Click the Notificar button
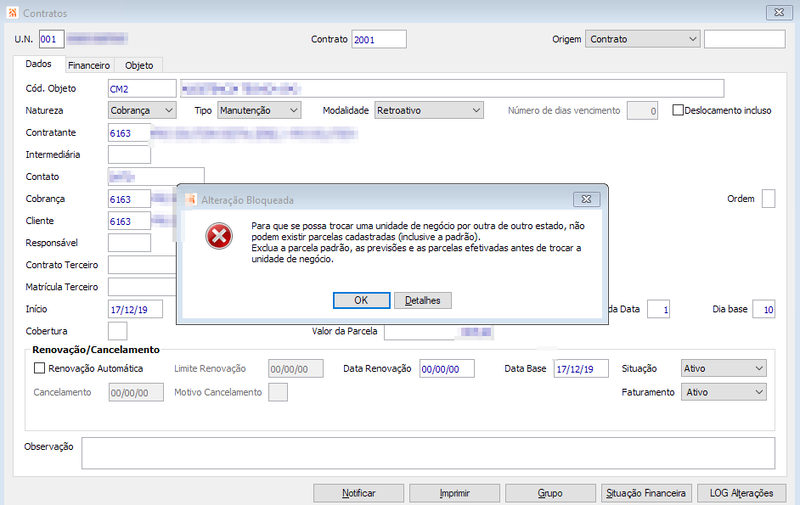800x505 pixels. (359, 493)
